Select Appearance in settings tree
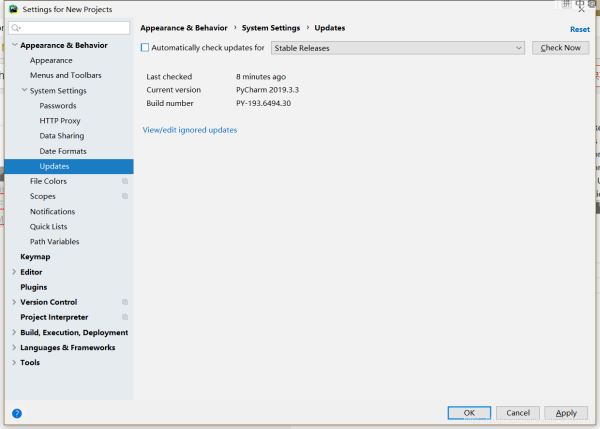This screenshot has height=429, width=600. (51, 60)
